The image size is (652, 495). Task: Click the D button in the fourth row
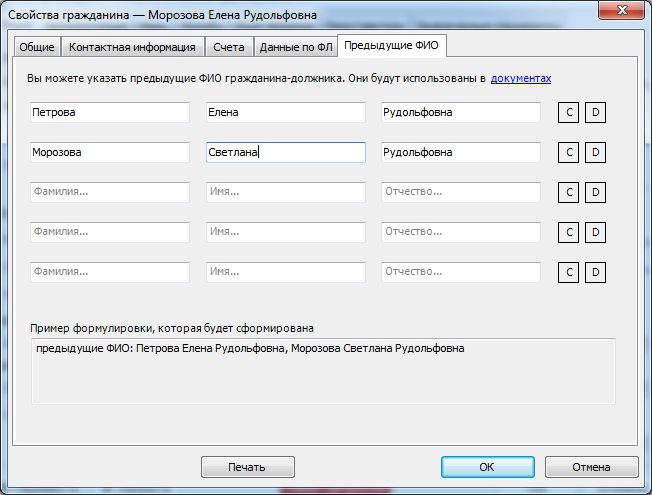tap(595, 233)
